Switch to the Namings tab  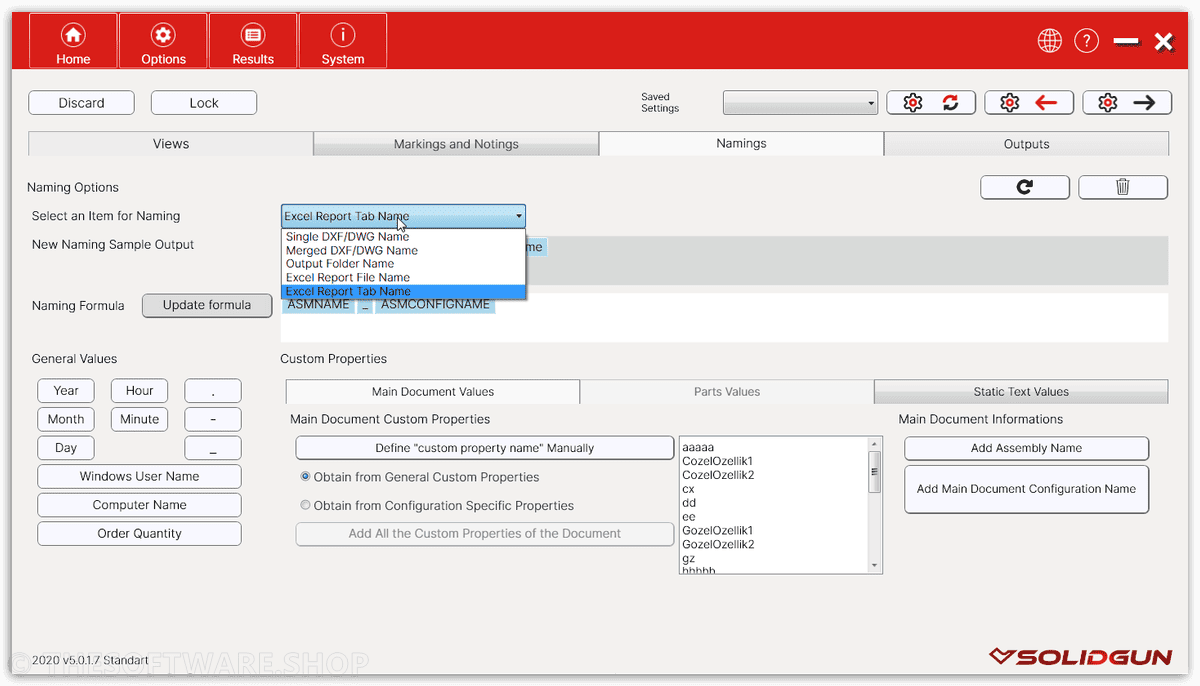(x=741, y=144)
